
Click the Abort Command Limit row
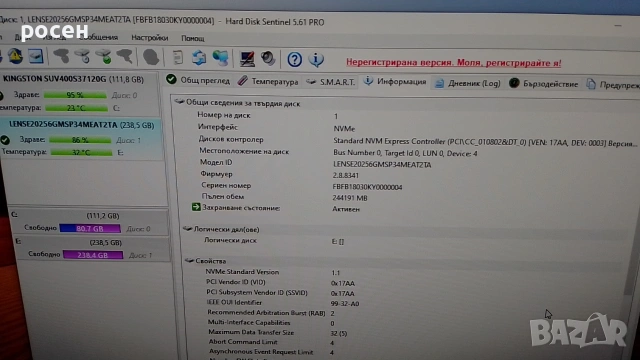[x=271, y=342]
